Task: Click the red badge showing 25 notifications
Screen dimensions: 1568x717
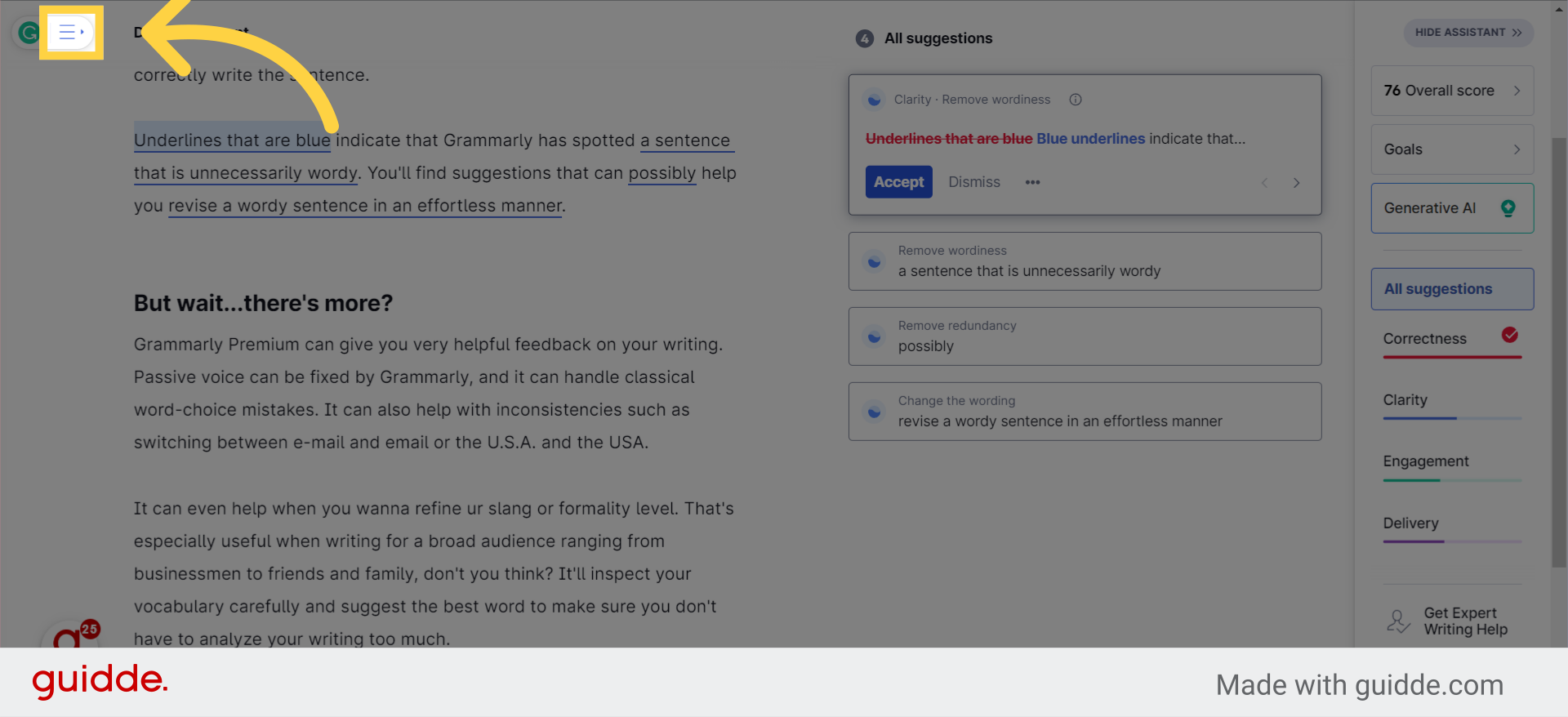Action: pyautogui.click(x=90, y=629)
